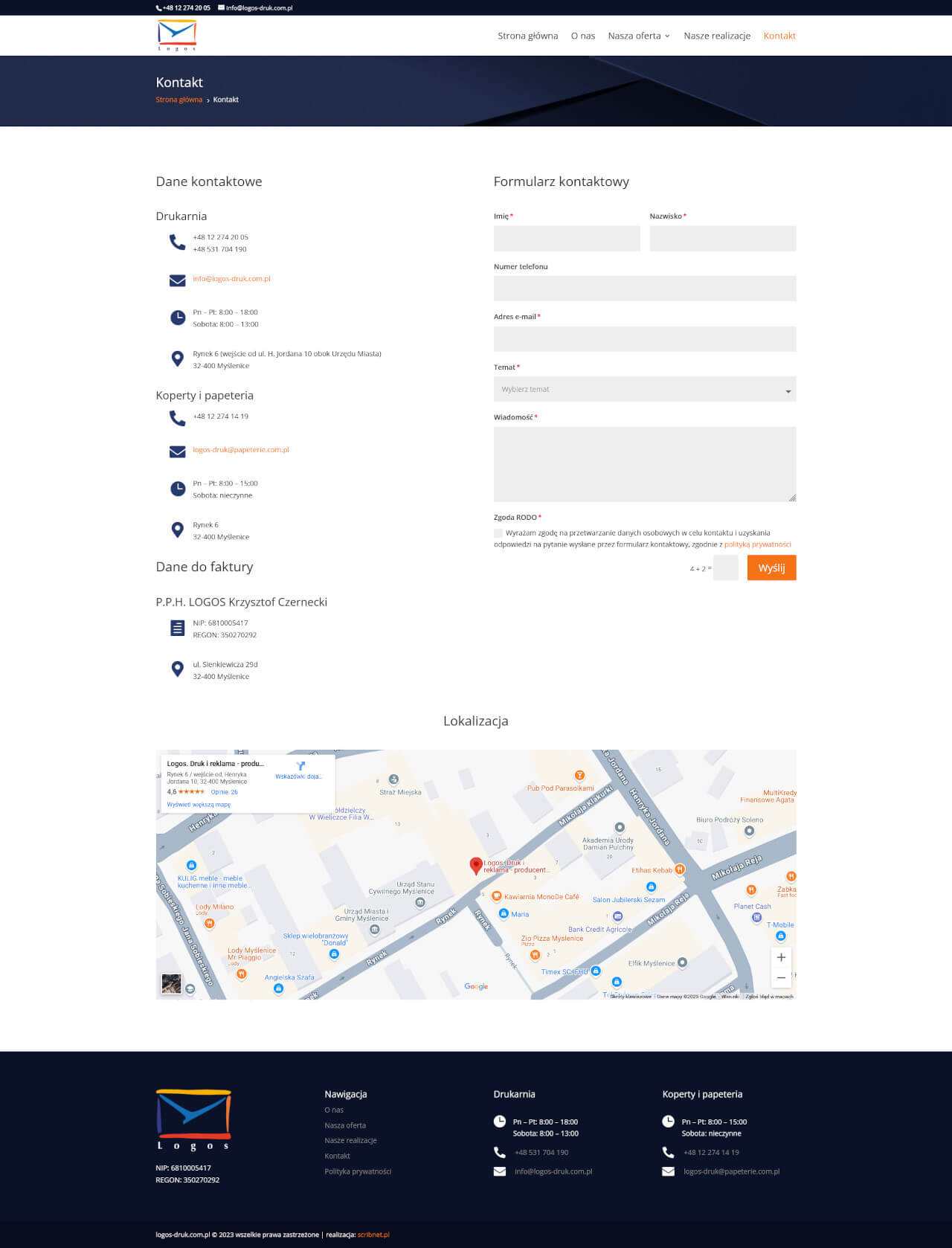This screenshot has width=952, height=1248.
Task: Open the polityką prywatności link
Action: point(757,544)
